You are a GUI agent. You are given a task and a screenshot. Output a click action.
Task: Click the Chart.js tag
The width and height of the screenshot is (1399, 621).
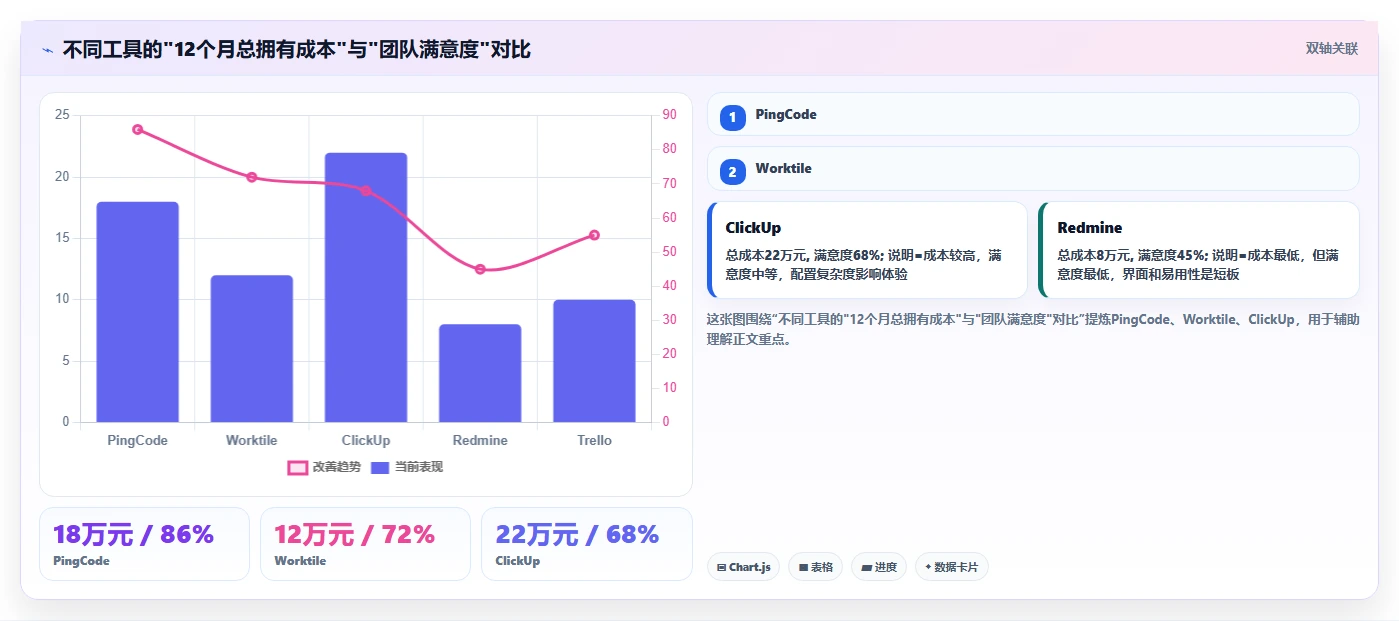[x=743, y=567]
